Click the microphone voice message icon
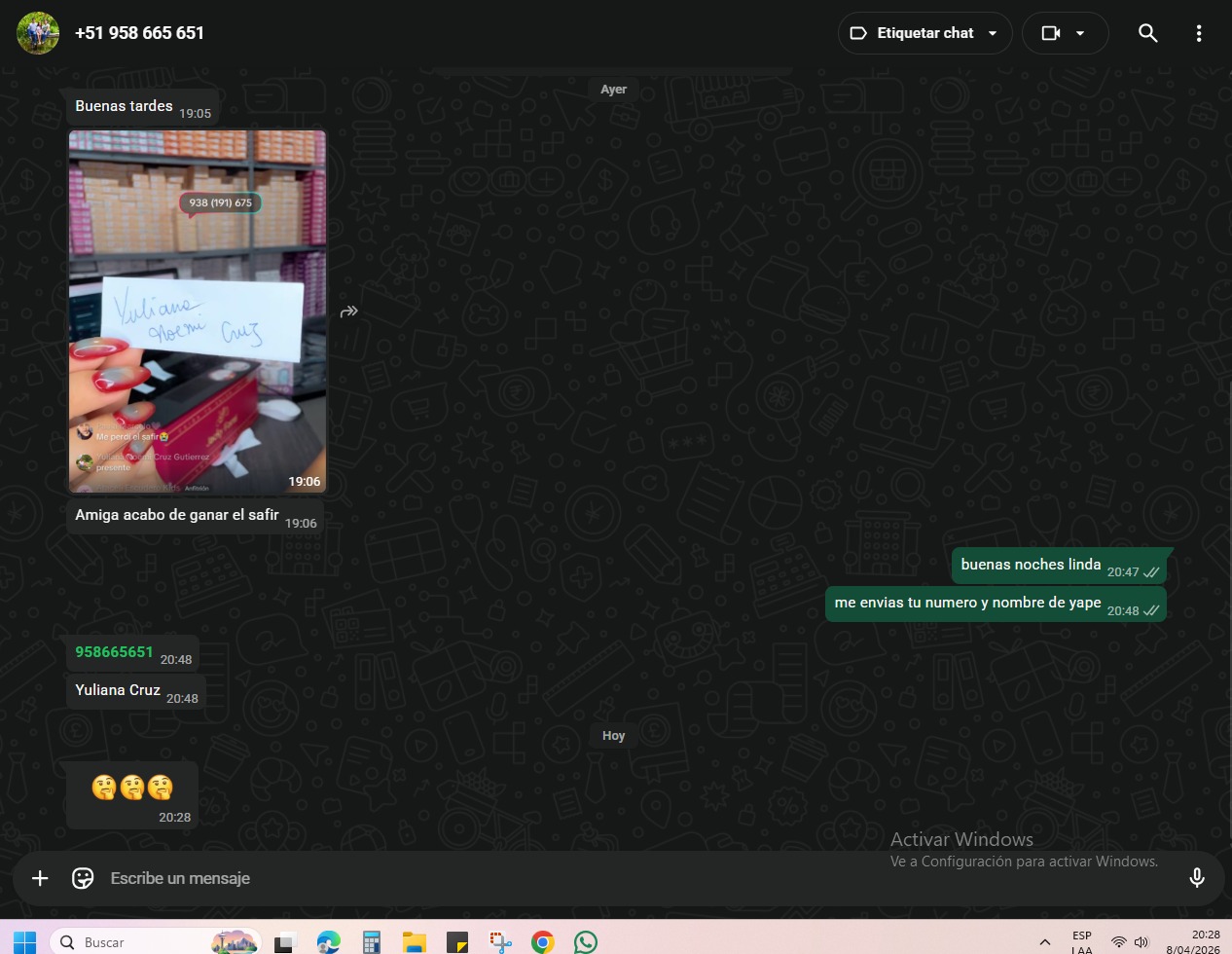This screenshot has width=1232, height=954. point(1196,878)
